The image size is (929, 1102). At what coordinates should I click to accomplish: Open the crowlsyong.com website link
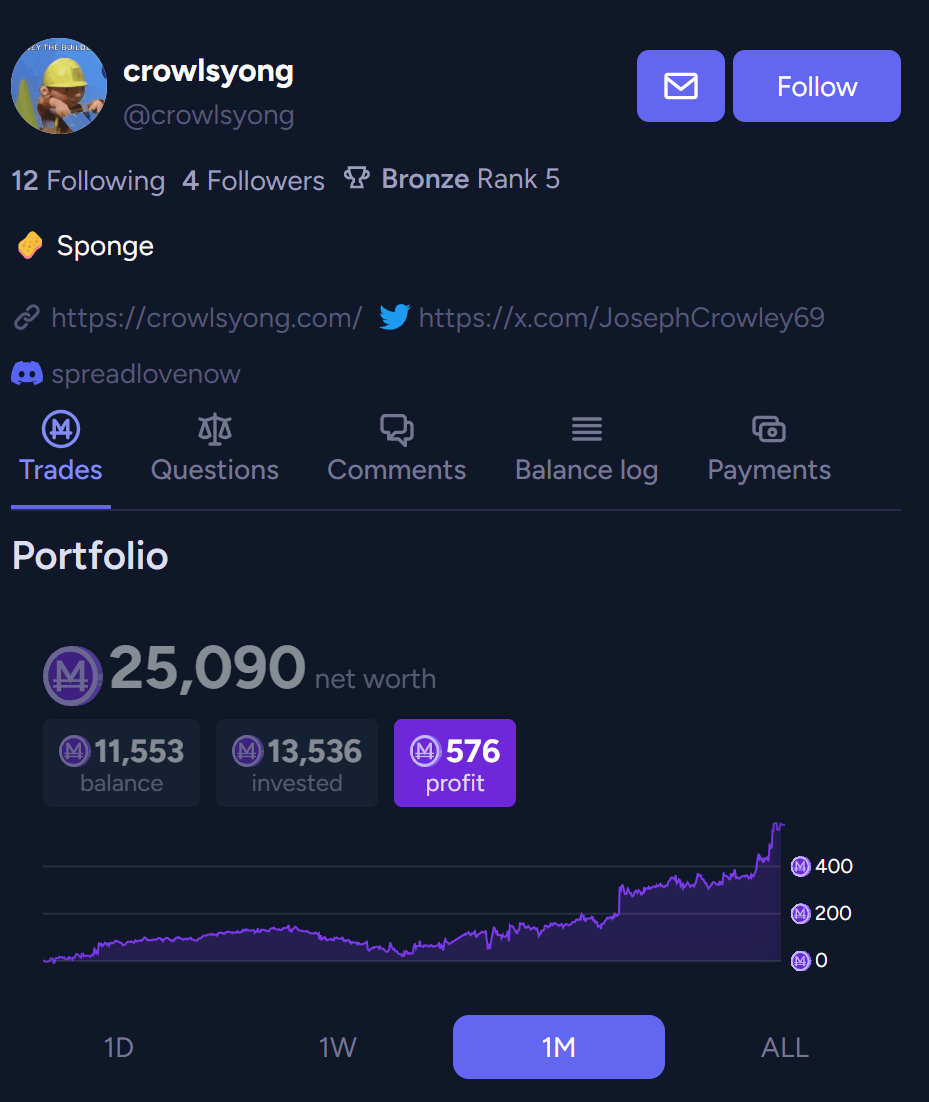point(207,318)
